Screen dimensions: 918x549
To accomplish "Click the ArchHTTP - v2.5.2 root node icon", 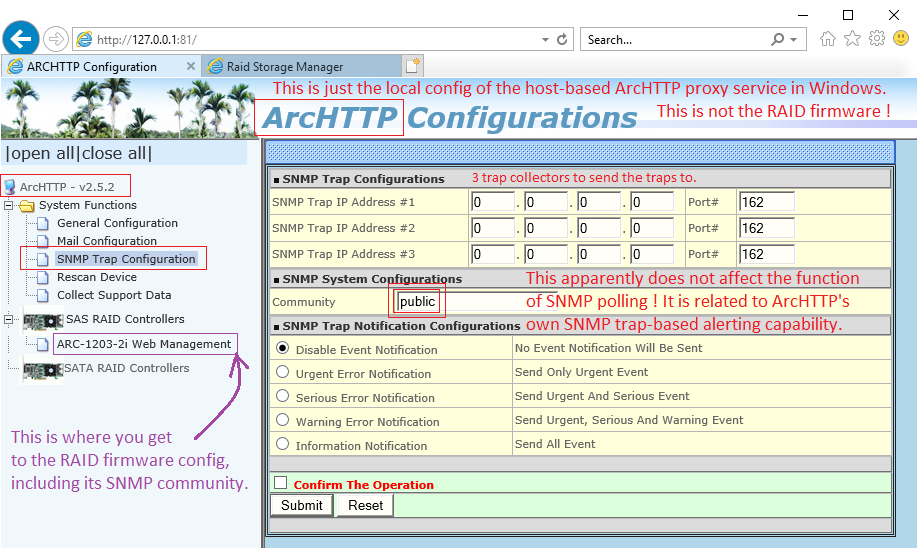I will (x=9, y=187).
